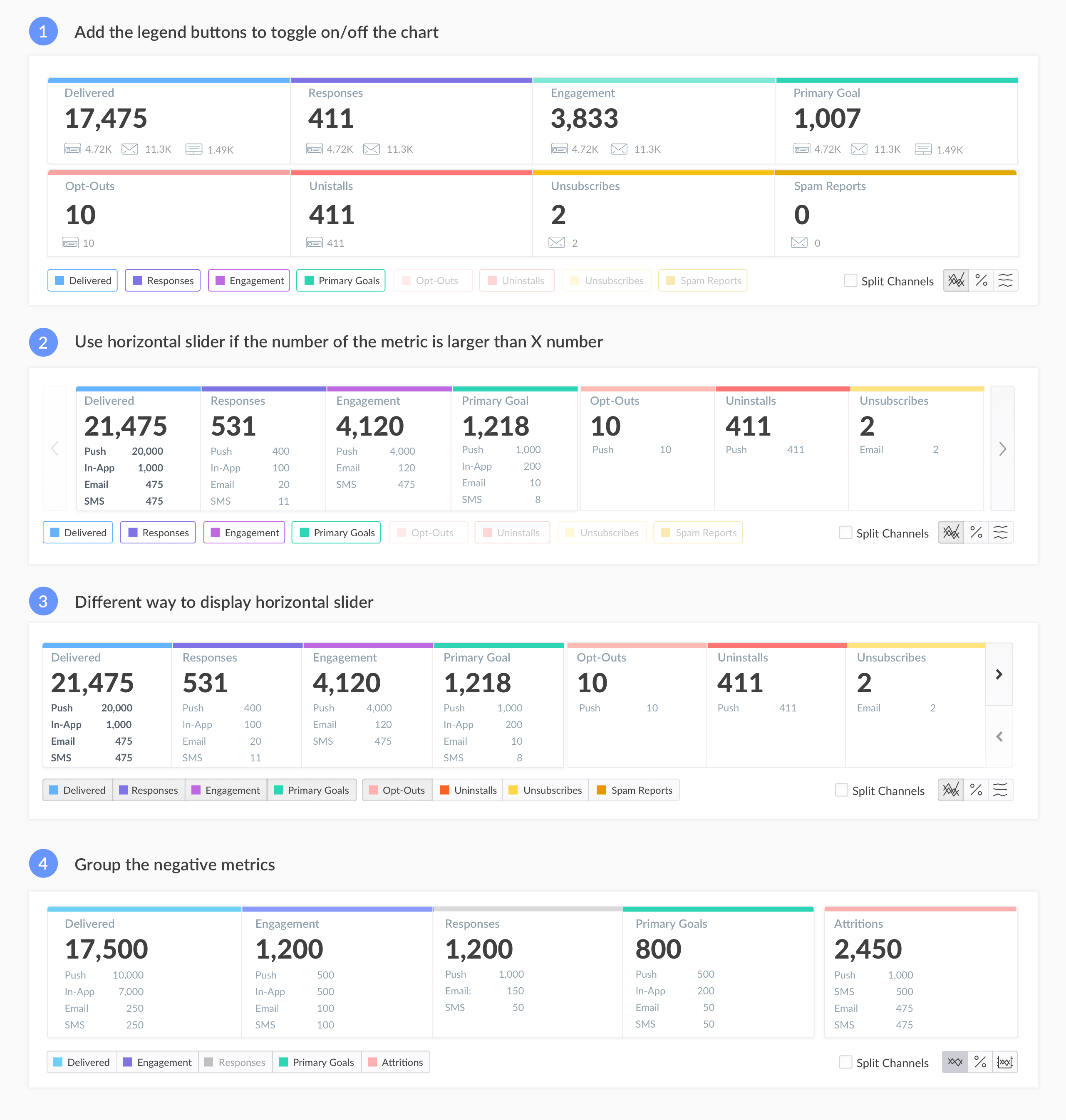Click line chart icon in section 3 toolbar
Screen dimensions: 1066x1120
(951, 790)
